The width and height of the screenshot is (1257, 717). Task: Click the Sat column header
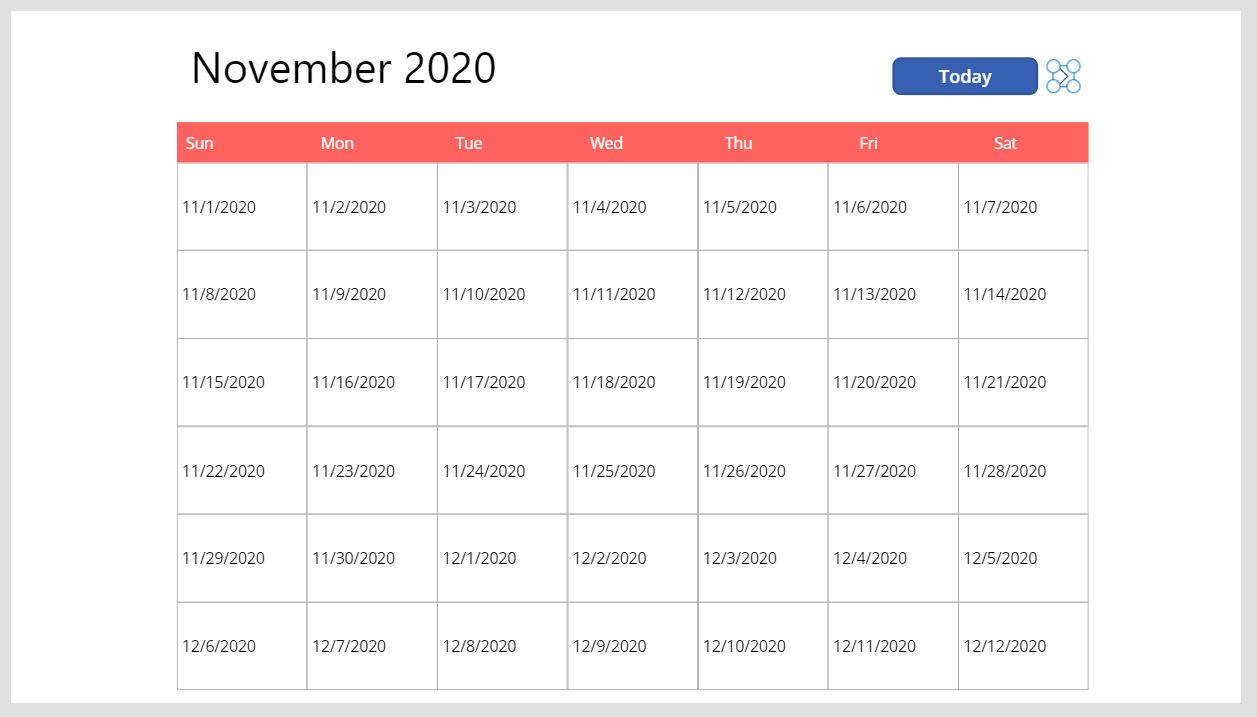pyautogui.click(x=1005, y=143)
